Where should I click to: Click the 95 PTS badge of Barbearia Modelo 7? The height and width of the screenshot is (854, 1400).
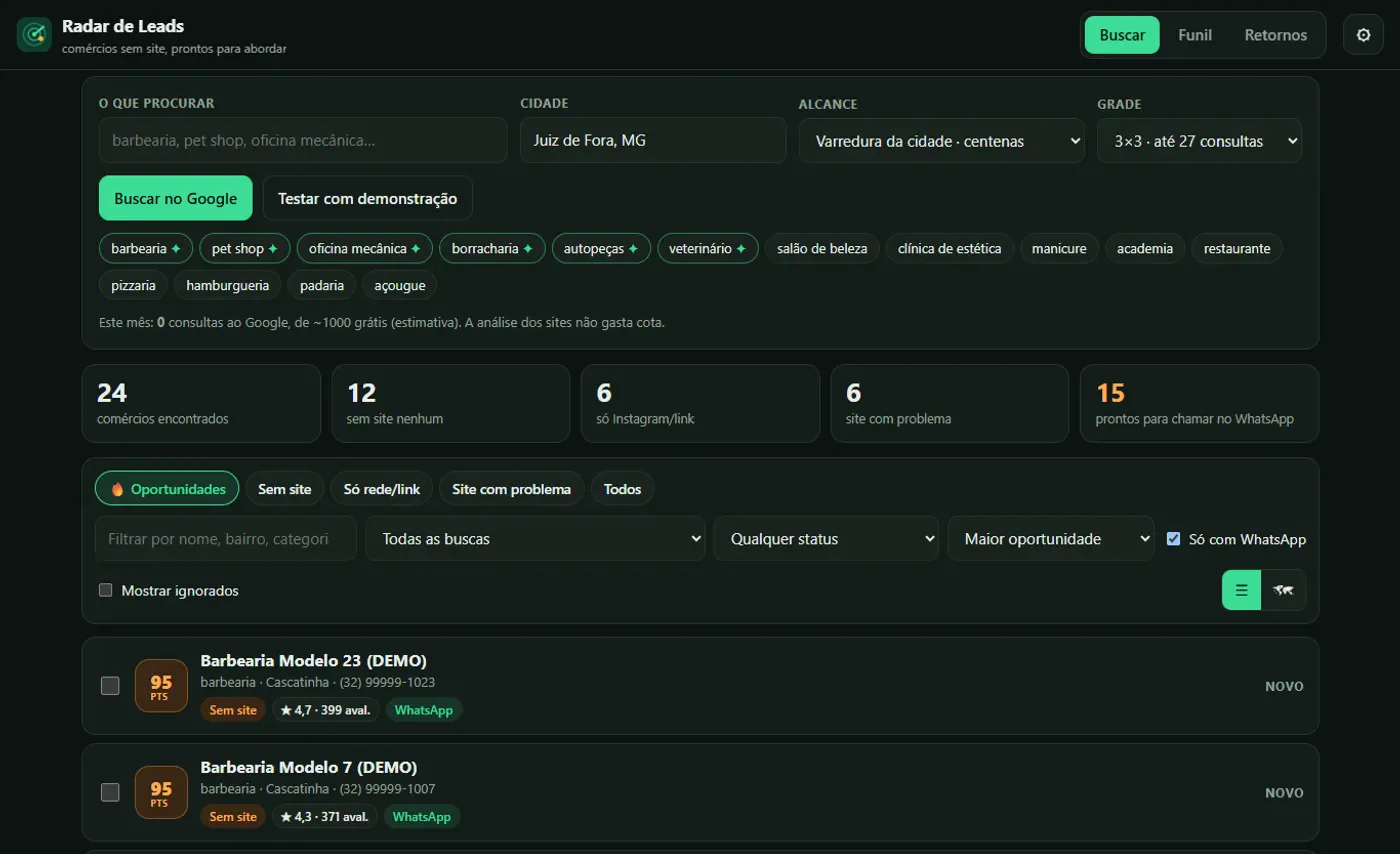pyautogui.click(x=161, y=793)
